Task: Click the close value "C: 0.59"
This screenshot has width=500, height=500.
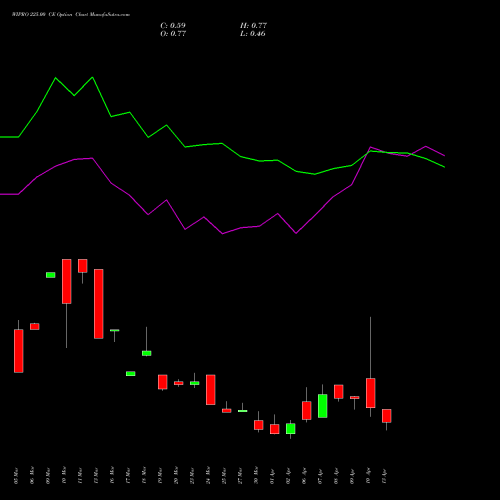Action: click(x=173, y=26)
